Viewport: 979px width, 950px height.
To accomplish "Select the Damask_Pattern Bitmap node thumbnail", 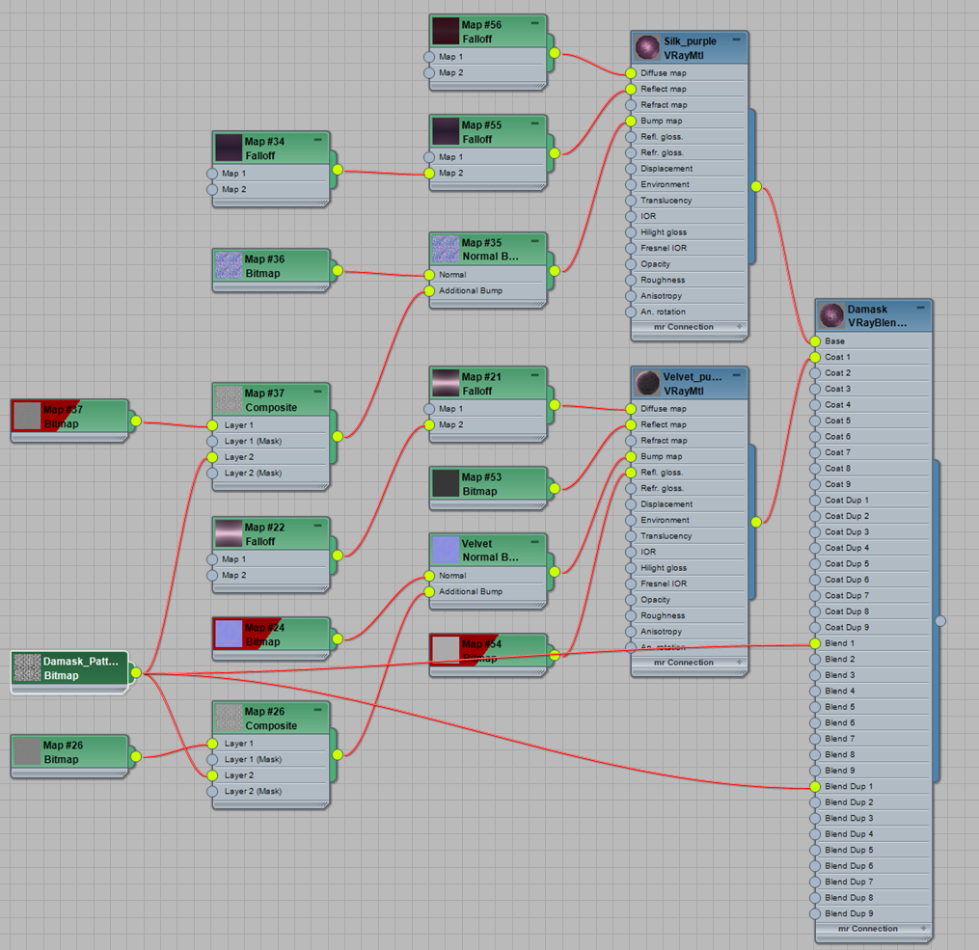I will (x=27, y=668).
